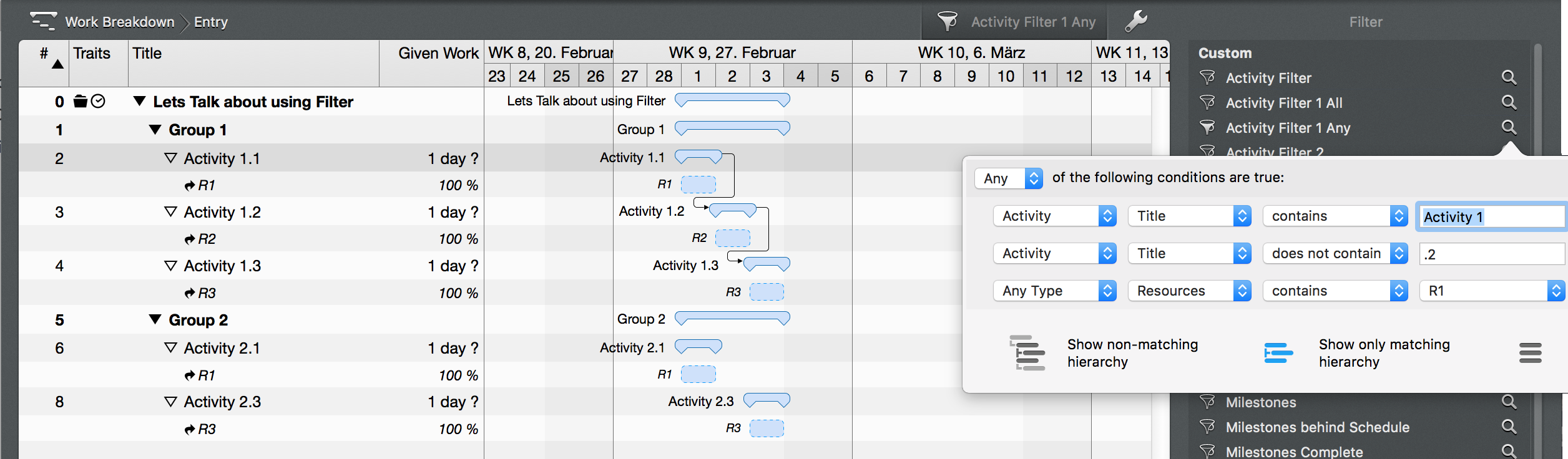Image resolution: width=1568 pixels, height=459 pixels.
Task: Click "Work Breakdown" in the breadcrumb bar
Action: click(x=120, y=21)
